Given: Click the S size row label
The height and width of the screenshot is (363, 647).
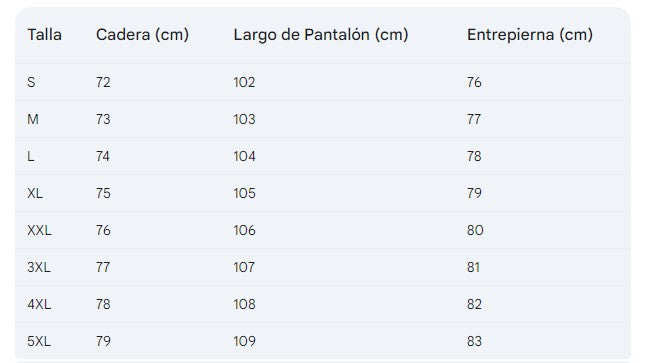Looking at the screenshot, I should click(x=31, y=82).
